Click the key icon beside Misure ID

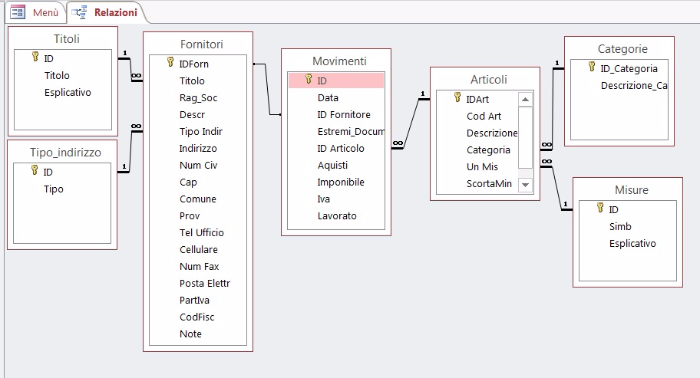(600, 208)
